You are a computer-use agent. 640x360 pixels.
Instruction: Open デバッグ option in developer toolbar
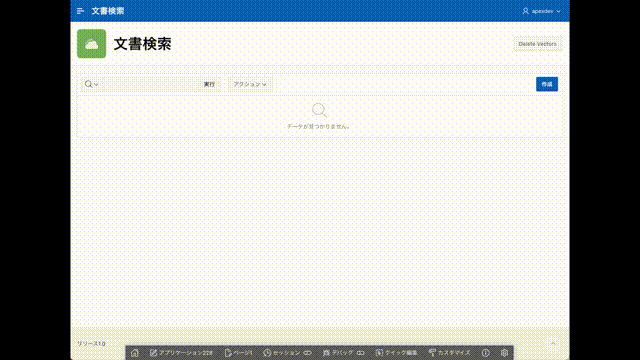tap(343, 353)
